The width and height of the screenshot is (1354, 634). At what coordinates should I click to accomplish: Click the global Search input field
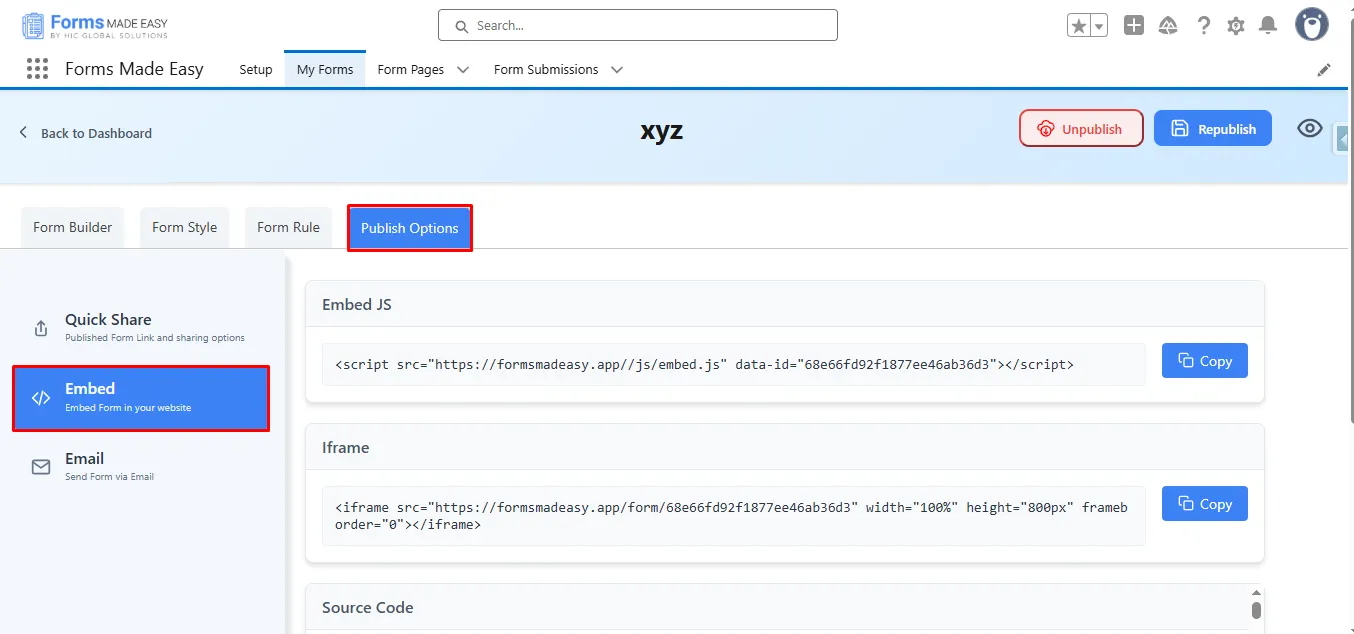pos(637,25)
